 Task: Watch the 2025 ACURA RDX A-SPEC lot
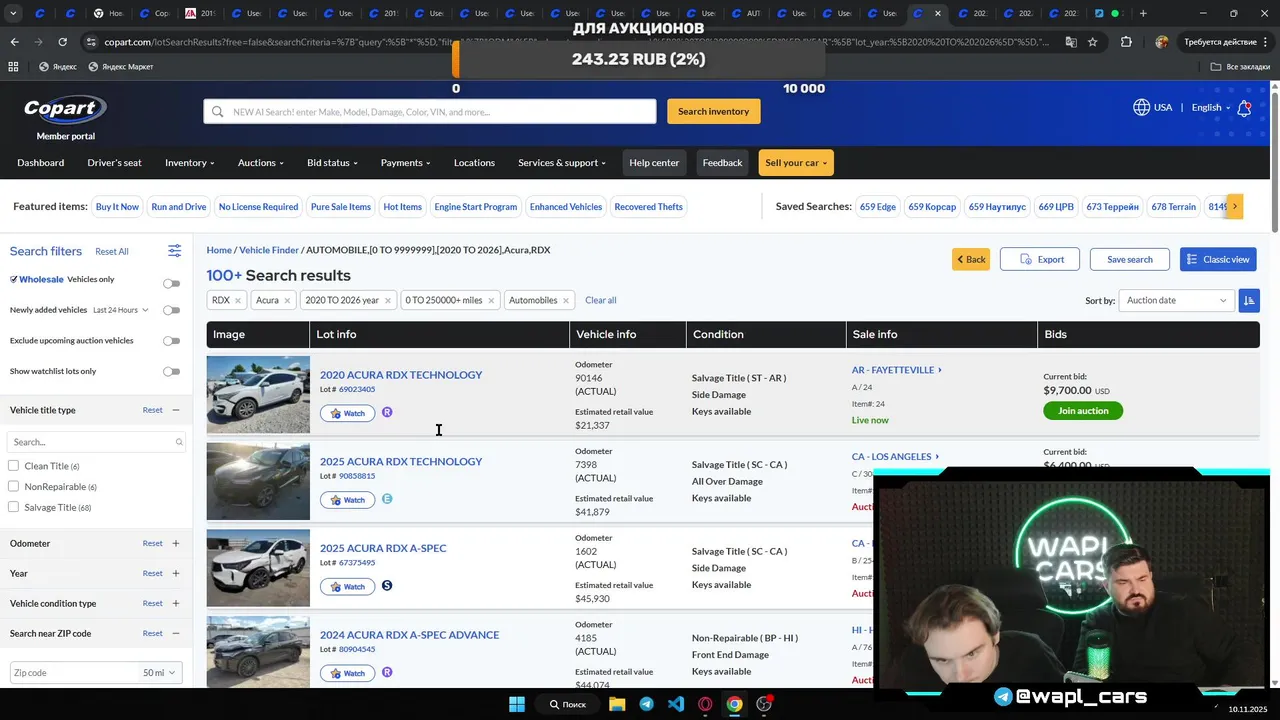pos(347,587)
